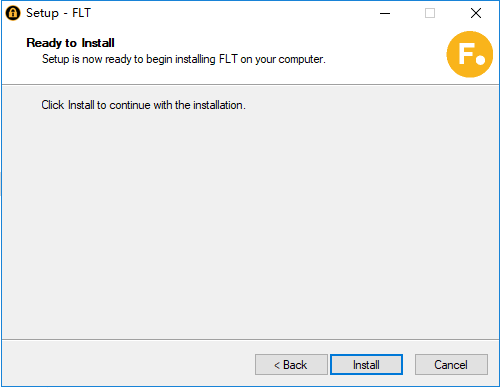The height and width of the screenshot is (388, 500).
Task: Click the Install button
Action: coord(366,365)
